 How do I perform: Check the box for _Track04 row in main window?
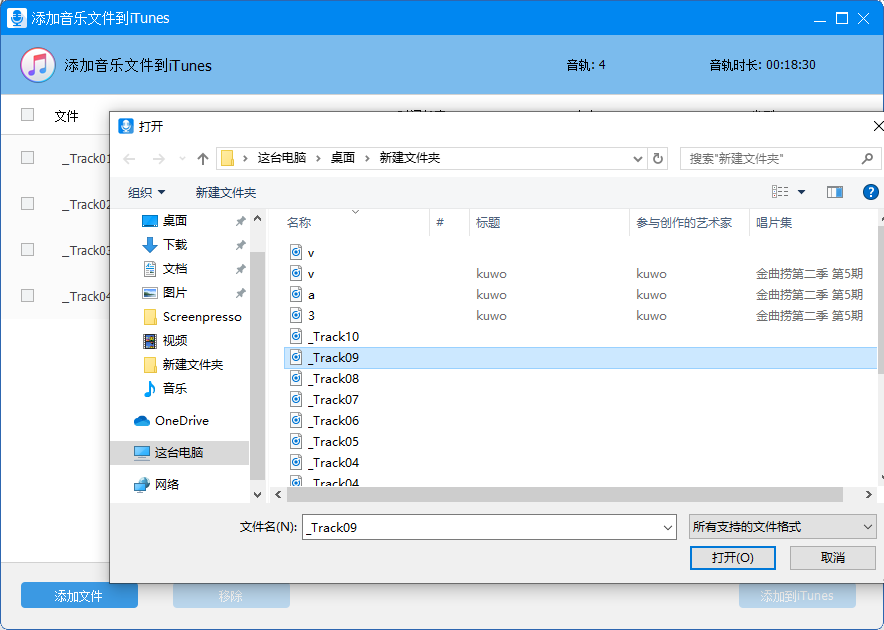coord(28,296)
